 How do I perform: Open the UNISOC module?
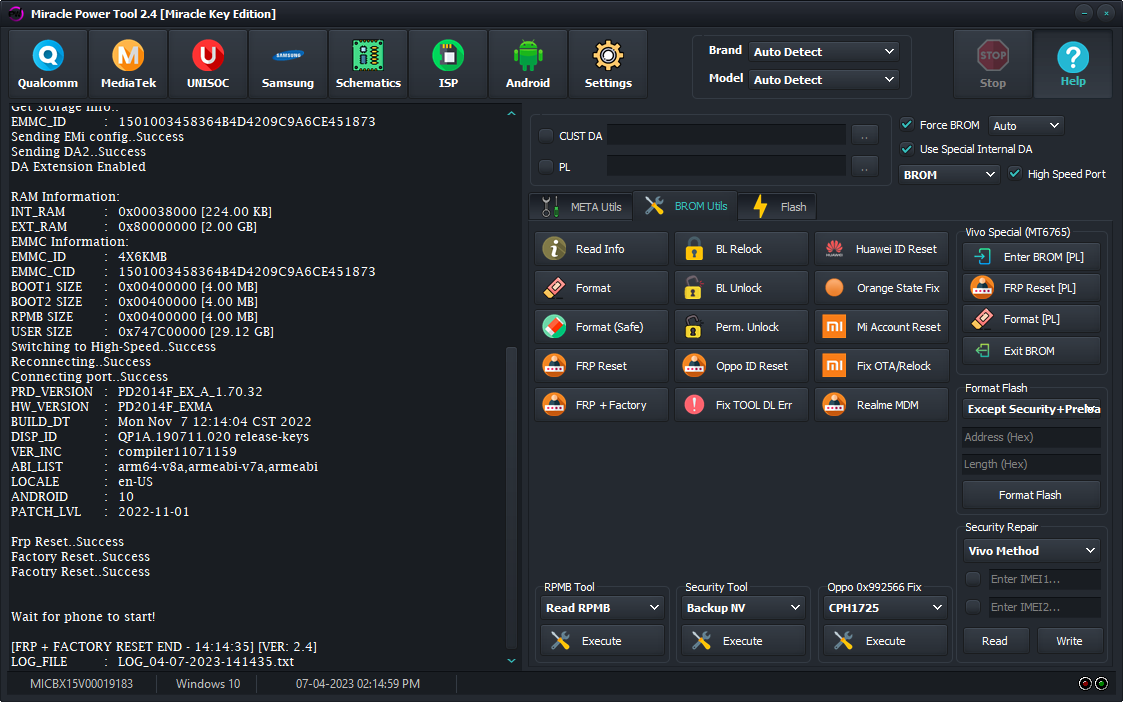(208, 64)
